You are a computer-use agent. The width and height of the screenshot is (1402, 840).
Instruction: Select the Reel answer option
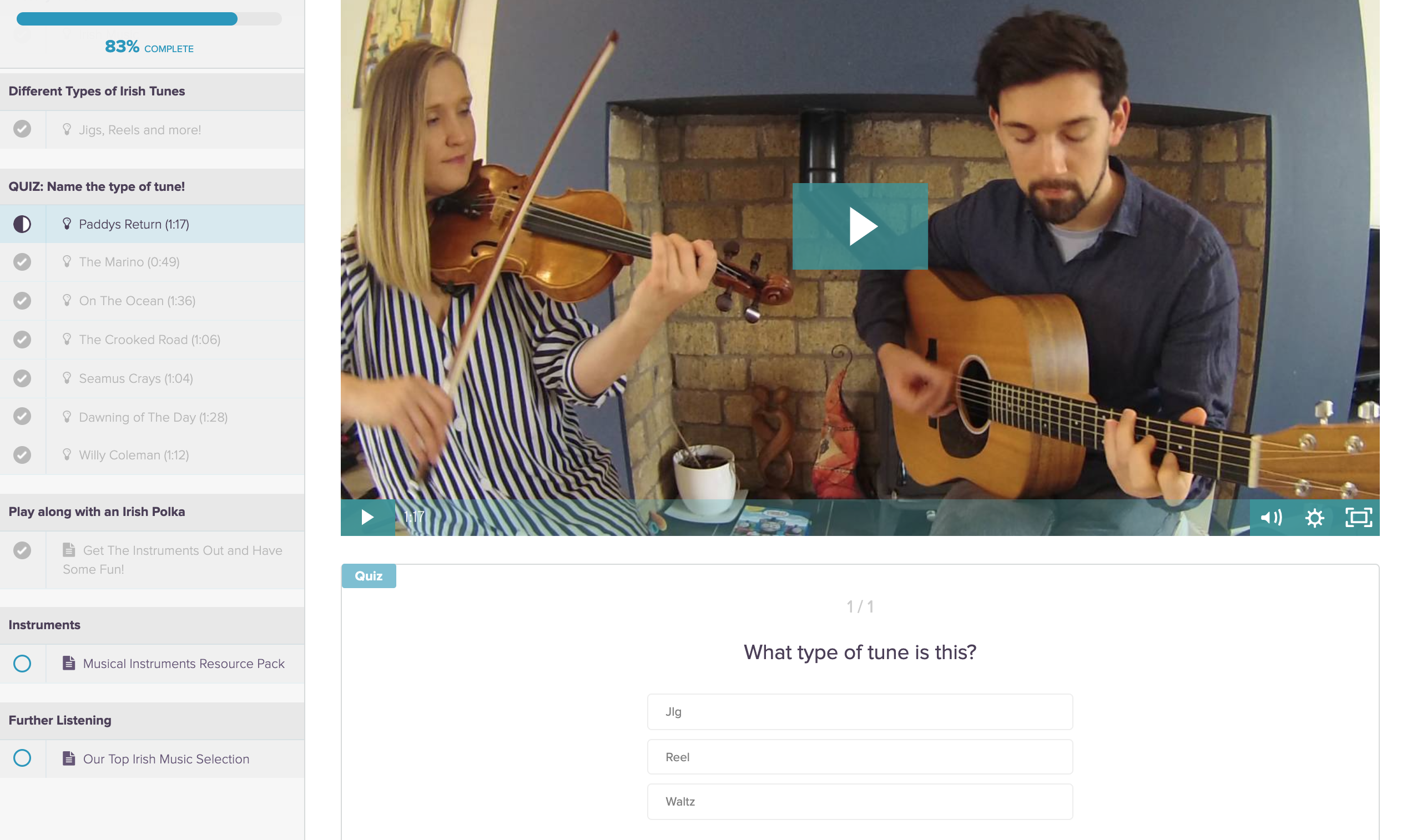click(860, 757)
